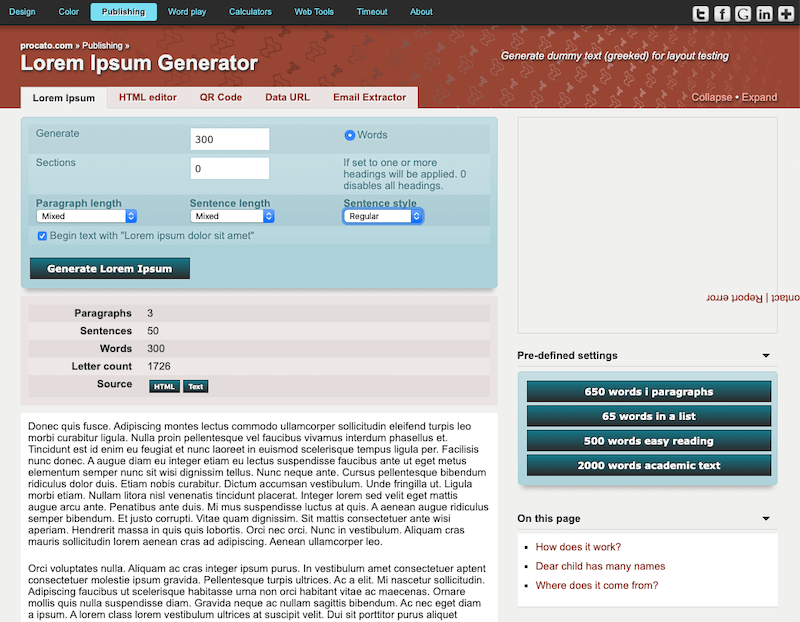The height and width of the screenshot is (622, 800).
Task: Open the Sentence style dropdown
Action: (382, 215)
